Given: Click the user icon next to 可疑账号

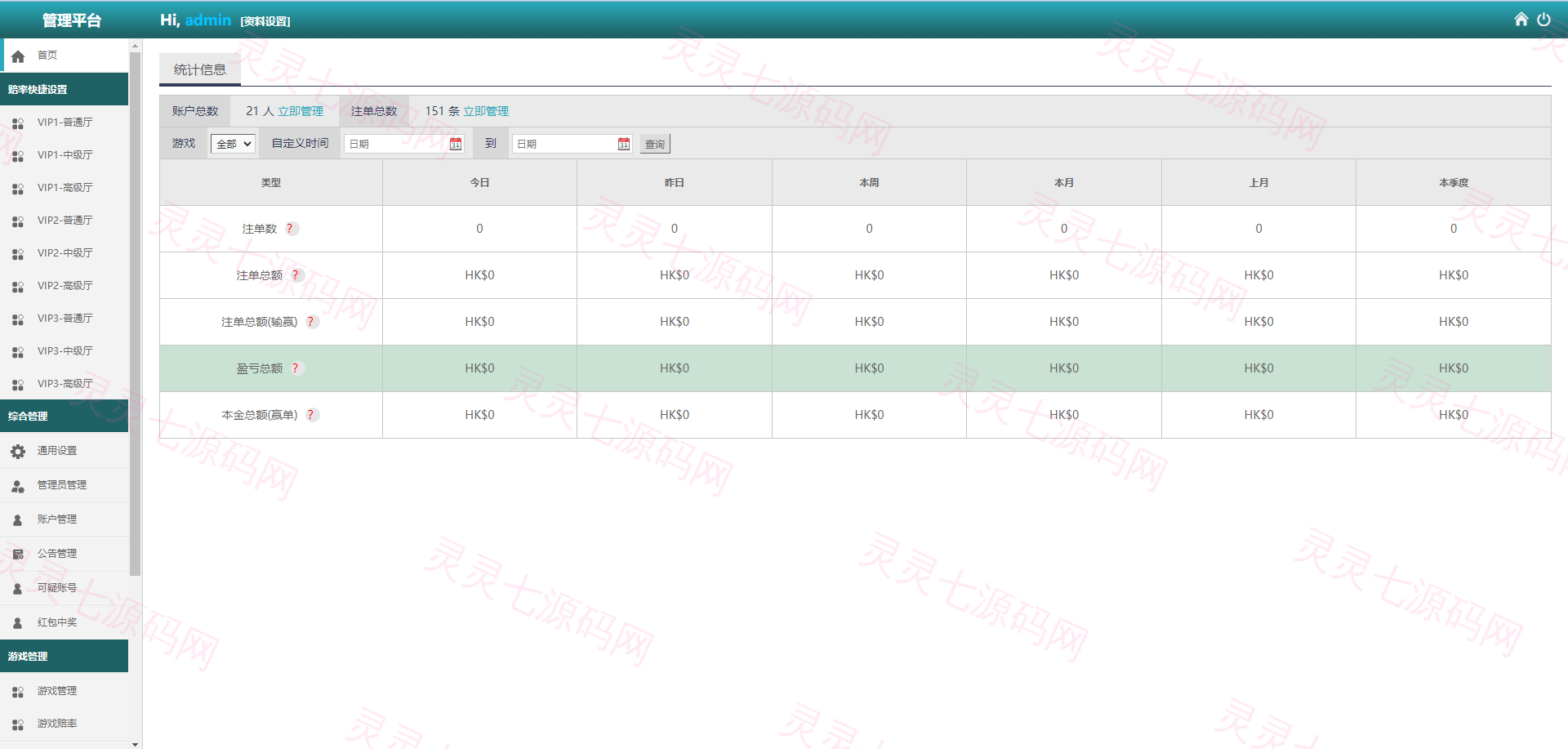Looking at the screenshot, I should point(18,588).
